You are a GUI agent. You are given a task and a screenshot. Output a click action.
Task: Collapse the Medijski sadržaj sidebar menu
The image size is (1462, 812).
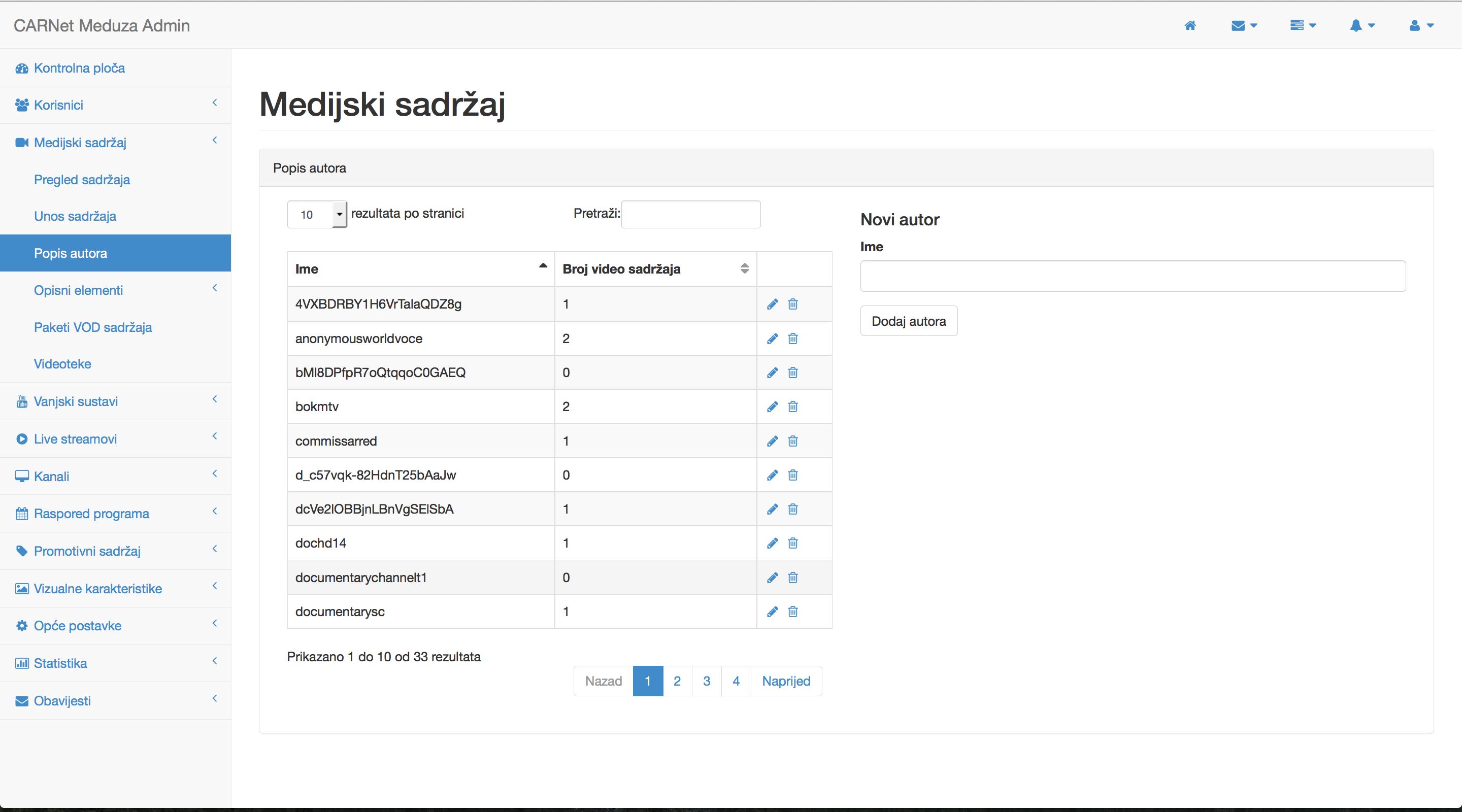tap(115, 143)
